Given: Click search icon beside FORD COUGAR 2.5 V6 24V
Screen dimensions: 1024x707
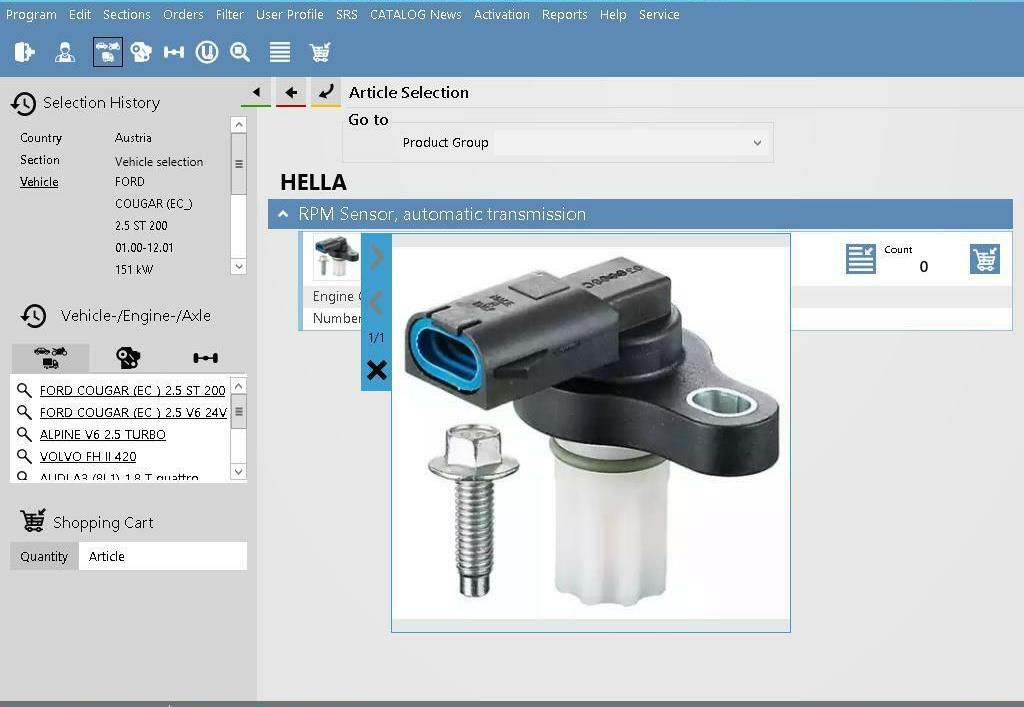Looking at the screenshot, I should (24, 413).
